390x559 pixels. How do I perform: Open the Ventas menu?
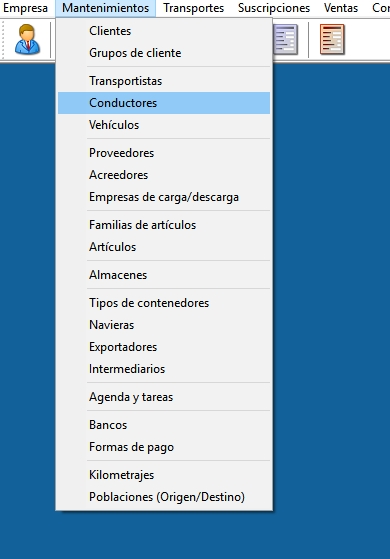(341, 8)
